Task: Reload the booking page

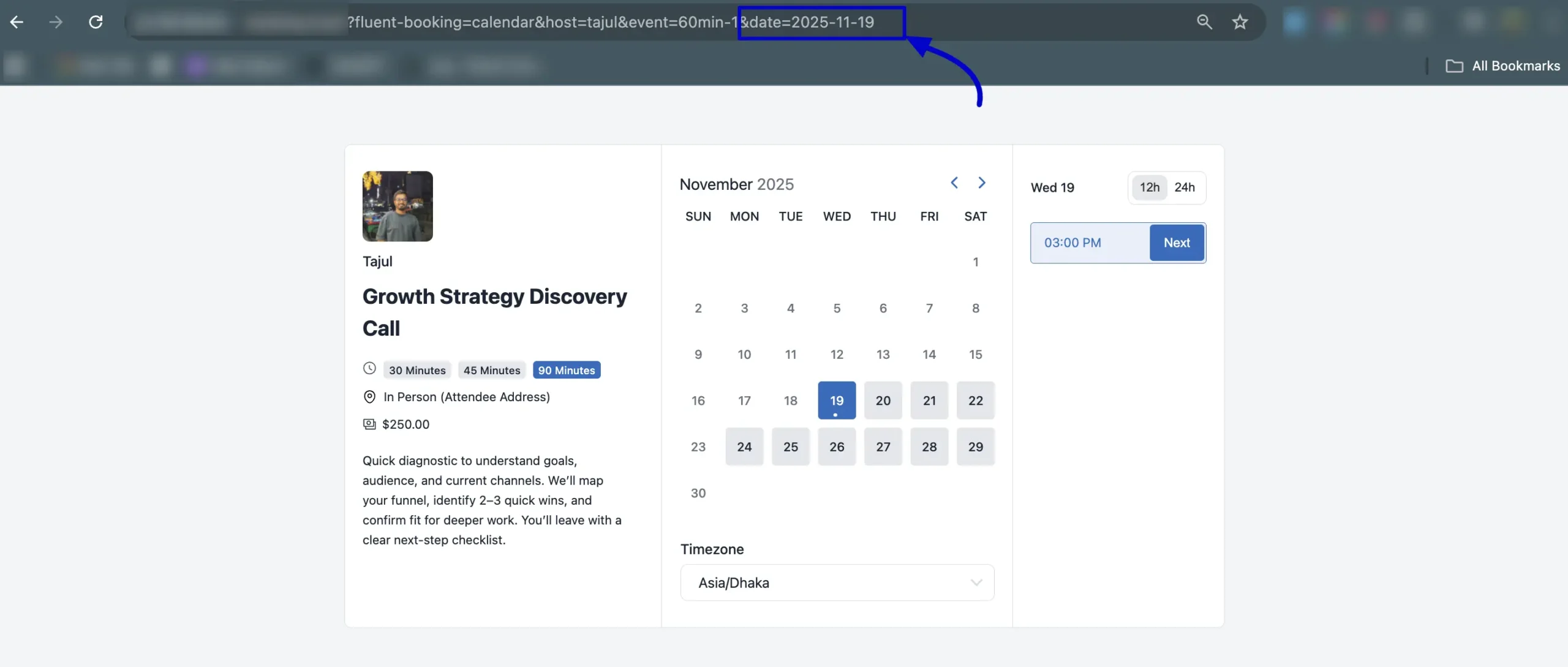Action: (96, 22)
